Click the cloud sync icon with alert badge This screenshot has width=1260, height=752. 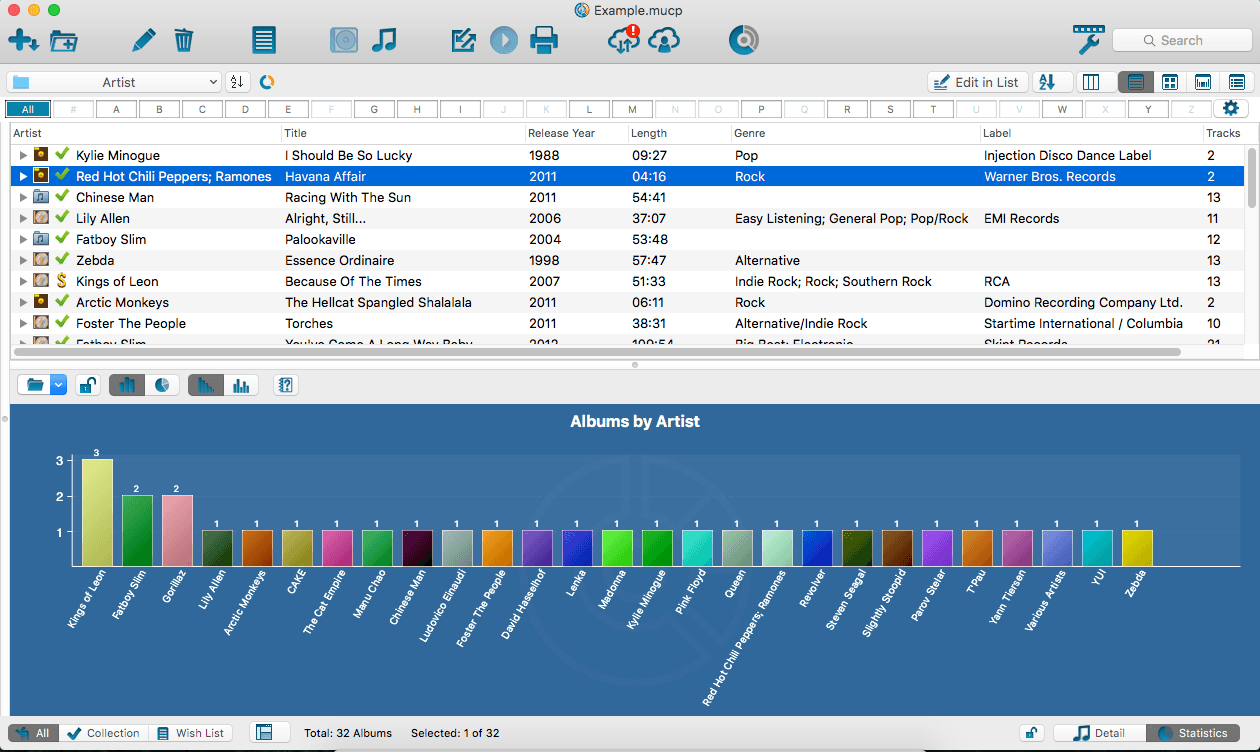click(624, 40)
